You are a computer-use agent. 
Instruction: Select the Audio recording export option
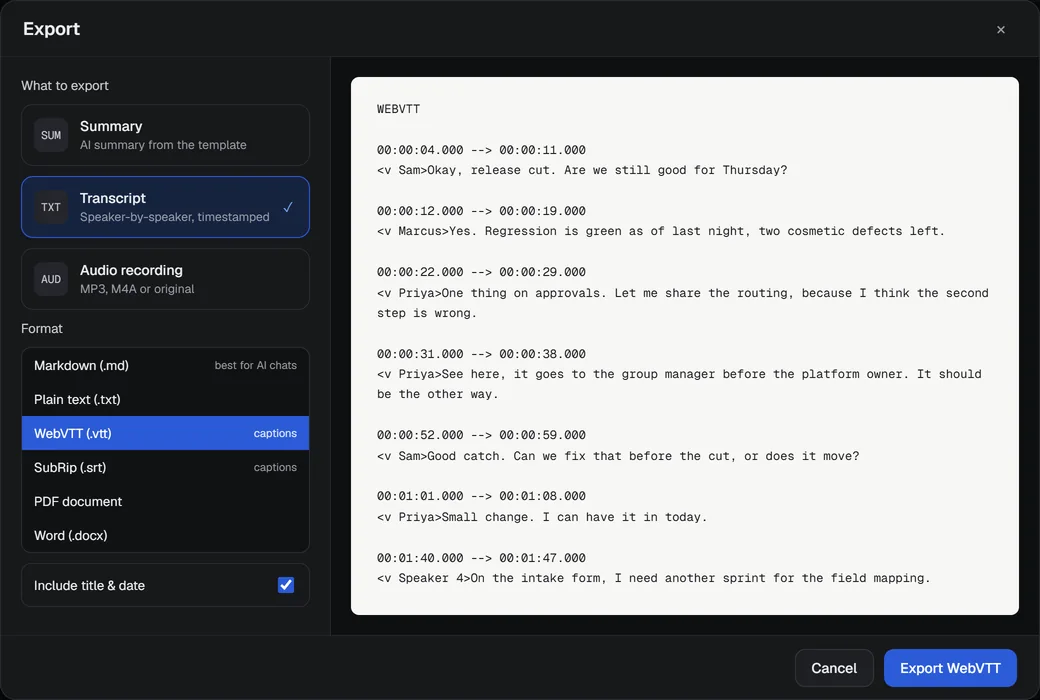pos(165,279)
